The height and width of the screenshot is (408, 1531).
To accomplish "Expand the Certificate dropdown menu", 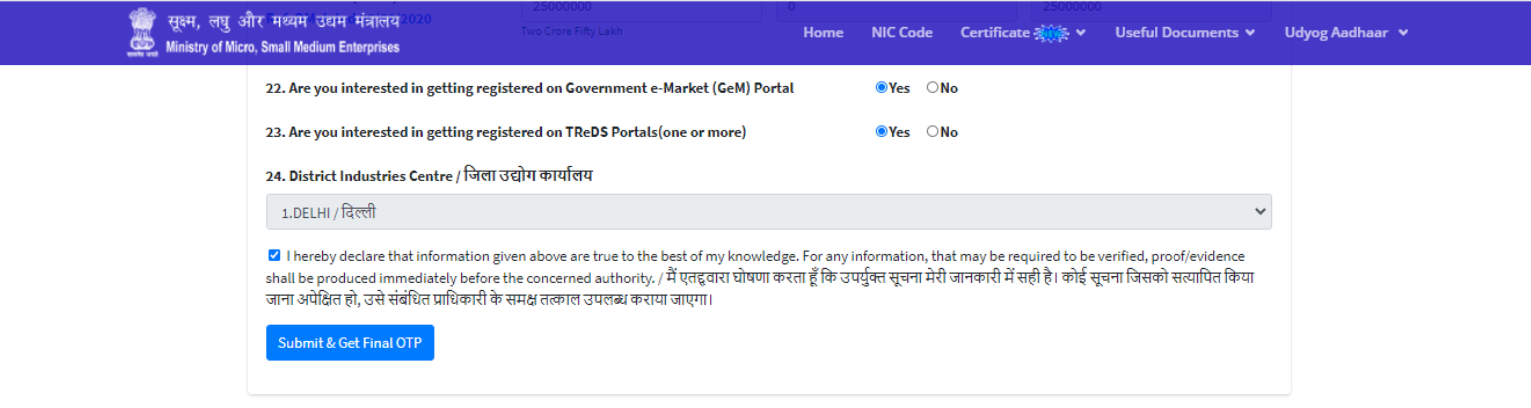I will [x=995, y=33].
